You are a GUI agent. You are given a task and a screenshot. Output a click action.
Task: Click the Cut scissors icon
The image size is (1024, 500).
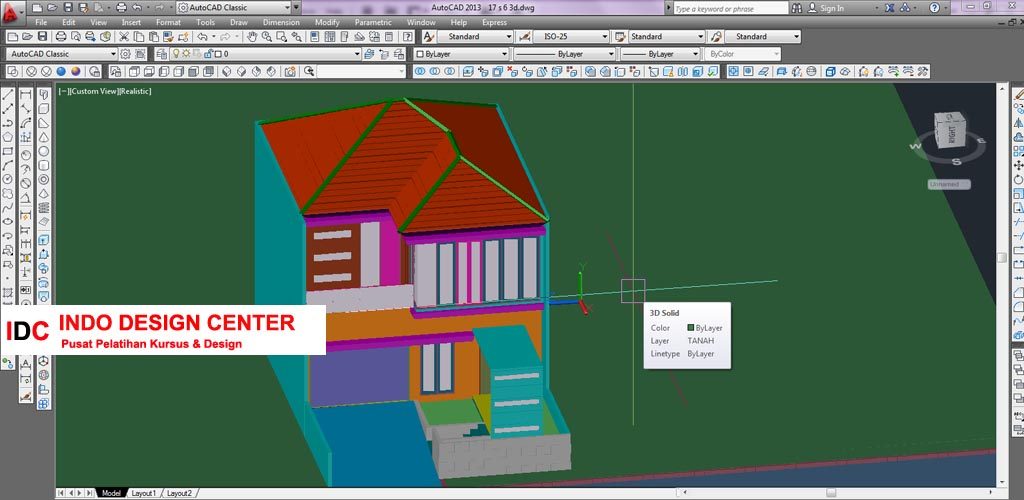click(x=124, y=37)
